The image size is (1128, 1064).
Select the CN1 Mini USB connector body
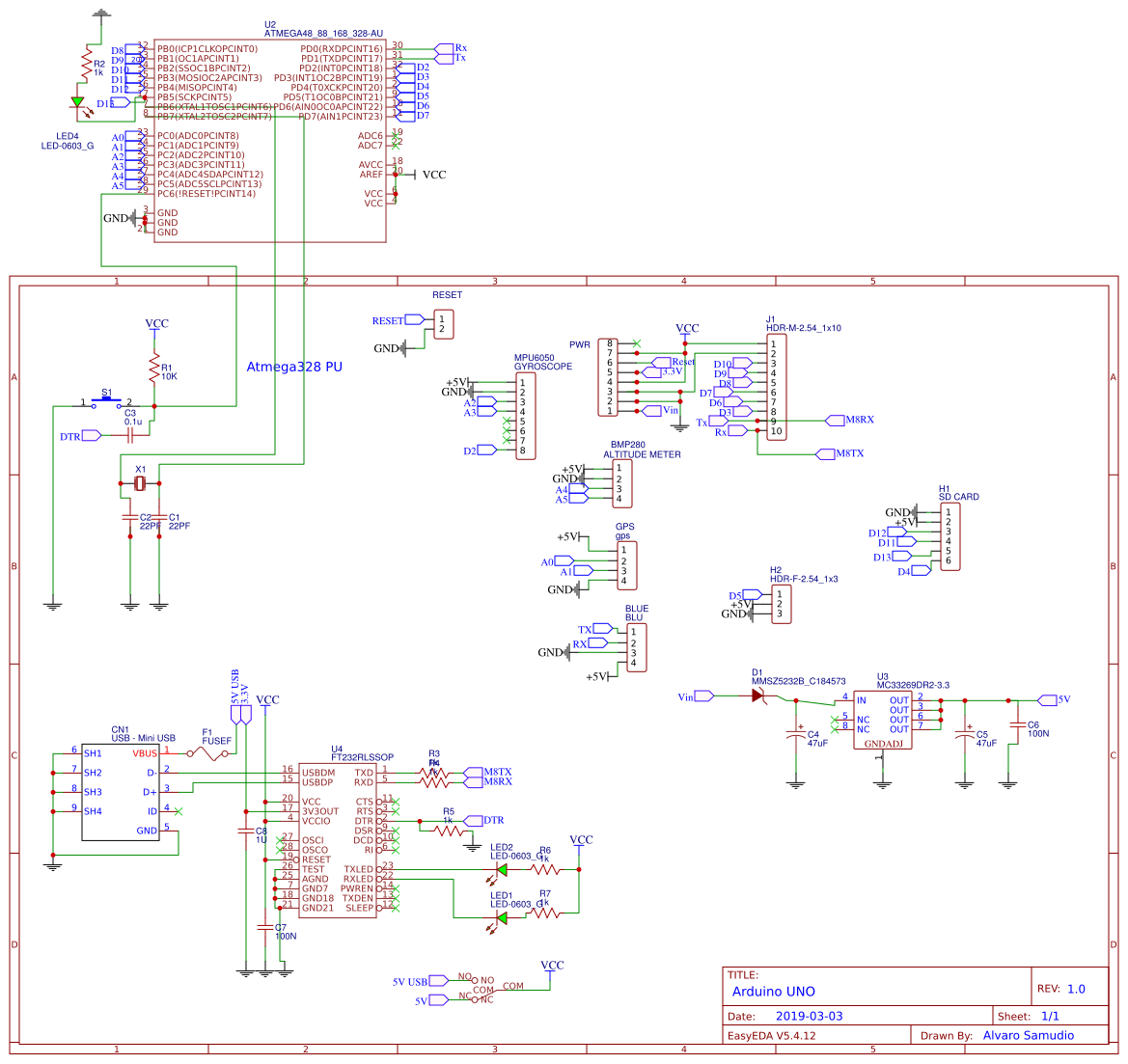pyautogui.click(x=121, y=792)
